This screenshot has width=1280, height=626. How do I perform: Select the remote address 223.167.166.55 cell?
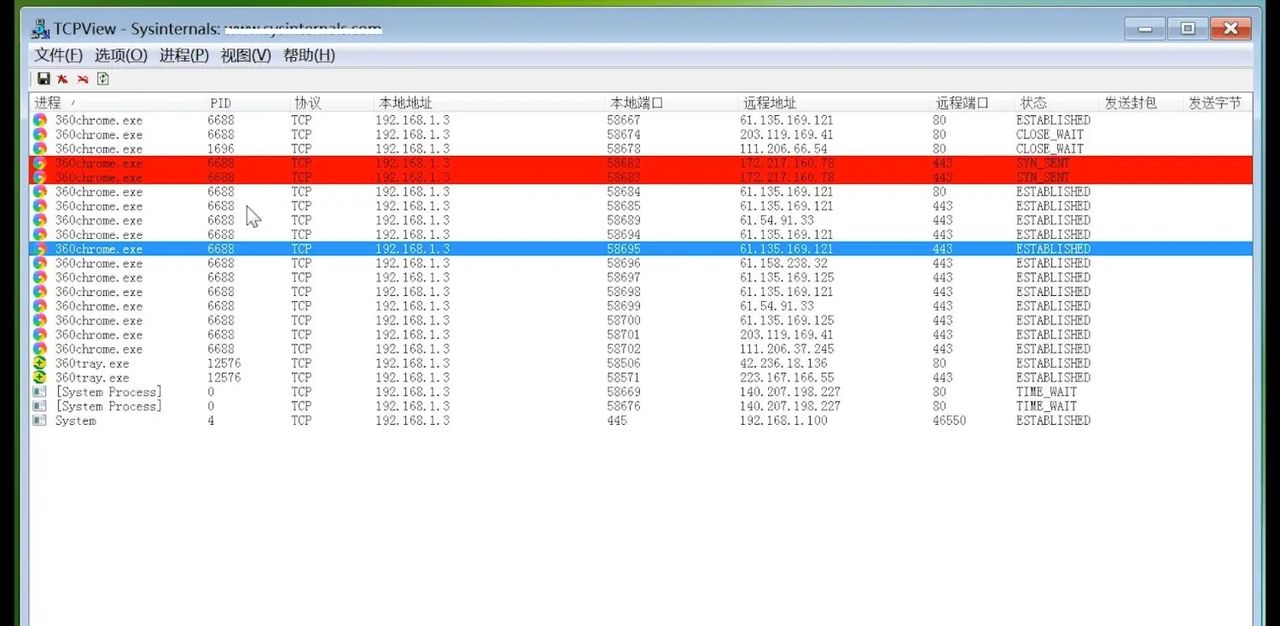787,378
